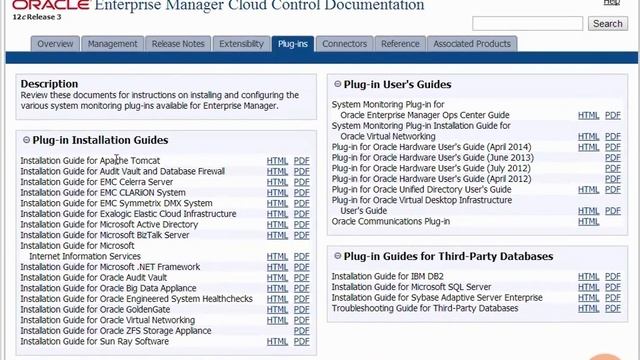
Task: Open PDF Troubleshooting Guide for Third-Party Databases
Action: pos(613,309)
